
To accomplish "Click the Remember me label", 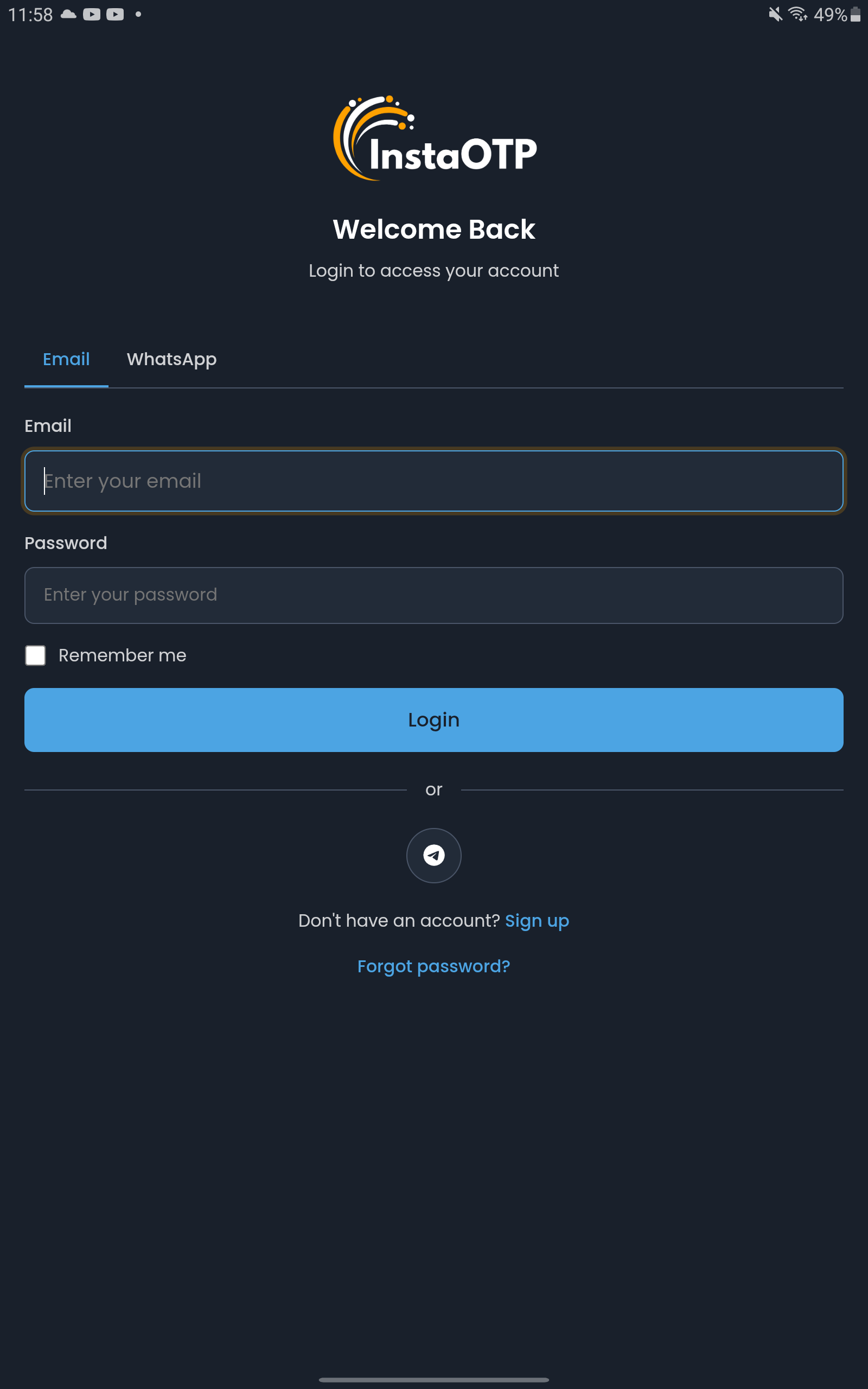I will (122, 655).
